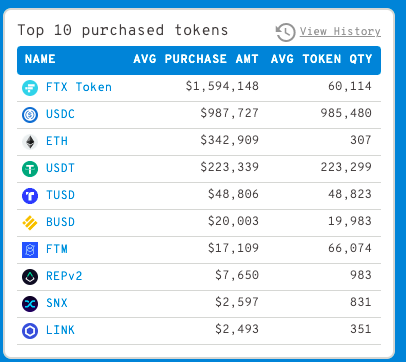Click the FTX Token logo icon

[30, 88]
